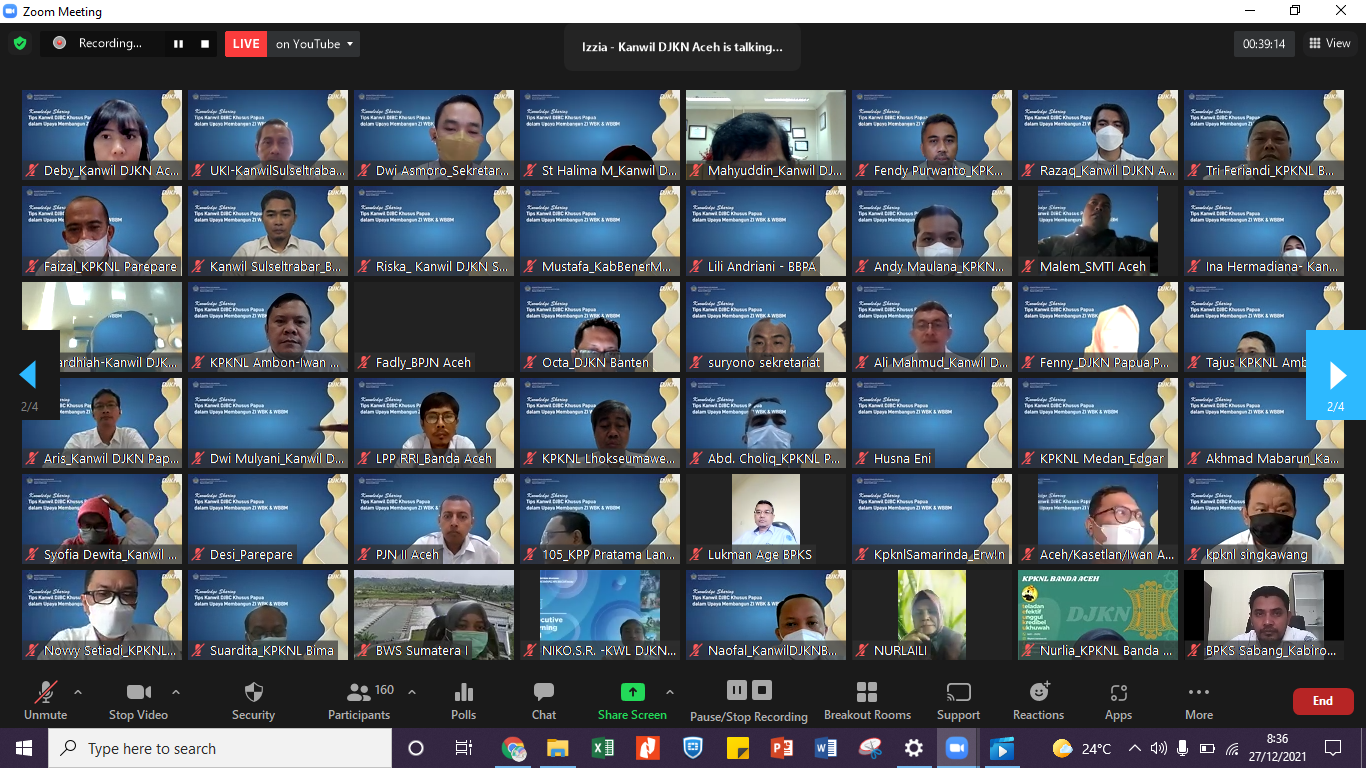Open Breakout Rooms

click(867, 692)
